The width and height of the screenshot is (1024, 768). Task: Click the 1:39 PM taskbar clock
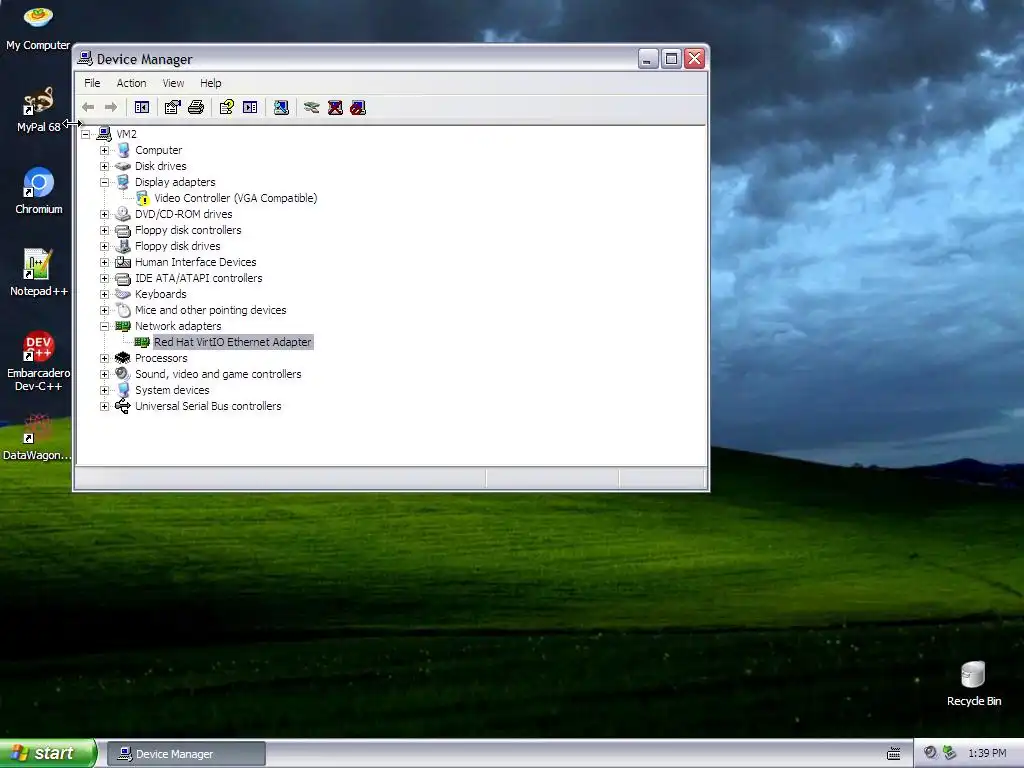[x=987, y=754]
